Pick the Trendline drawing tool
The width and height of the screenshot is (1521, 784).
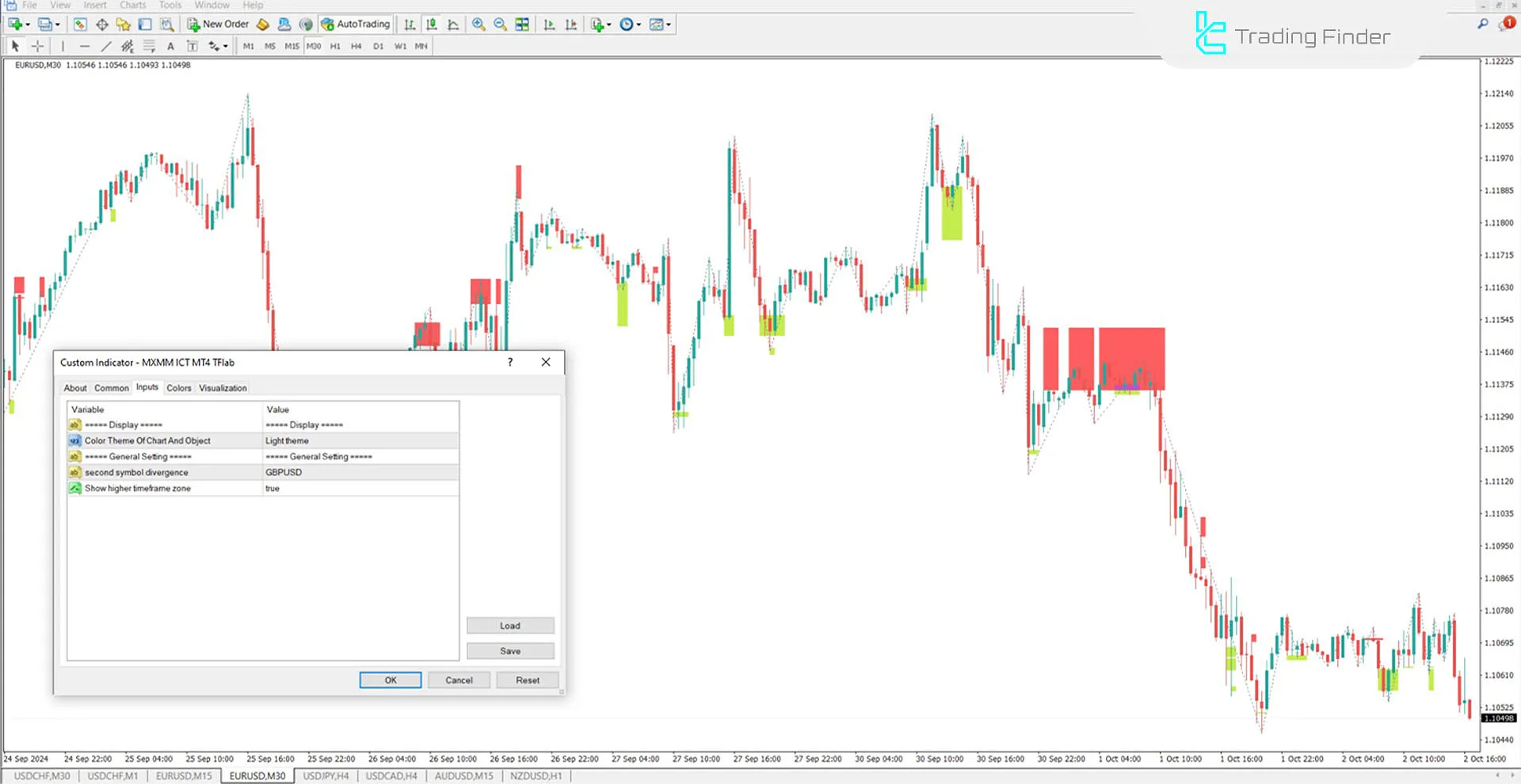(x=106, y=46)
